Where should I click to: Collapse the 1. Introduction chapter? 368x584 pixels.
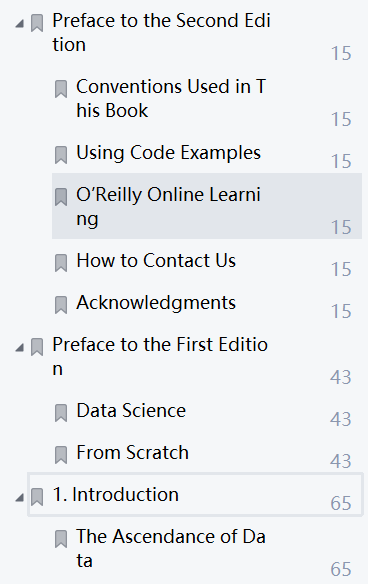(x=19, y=497)
